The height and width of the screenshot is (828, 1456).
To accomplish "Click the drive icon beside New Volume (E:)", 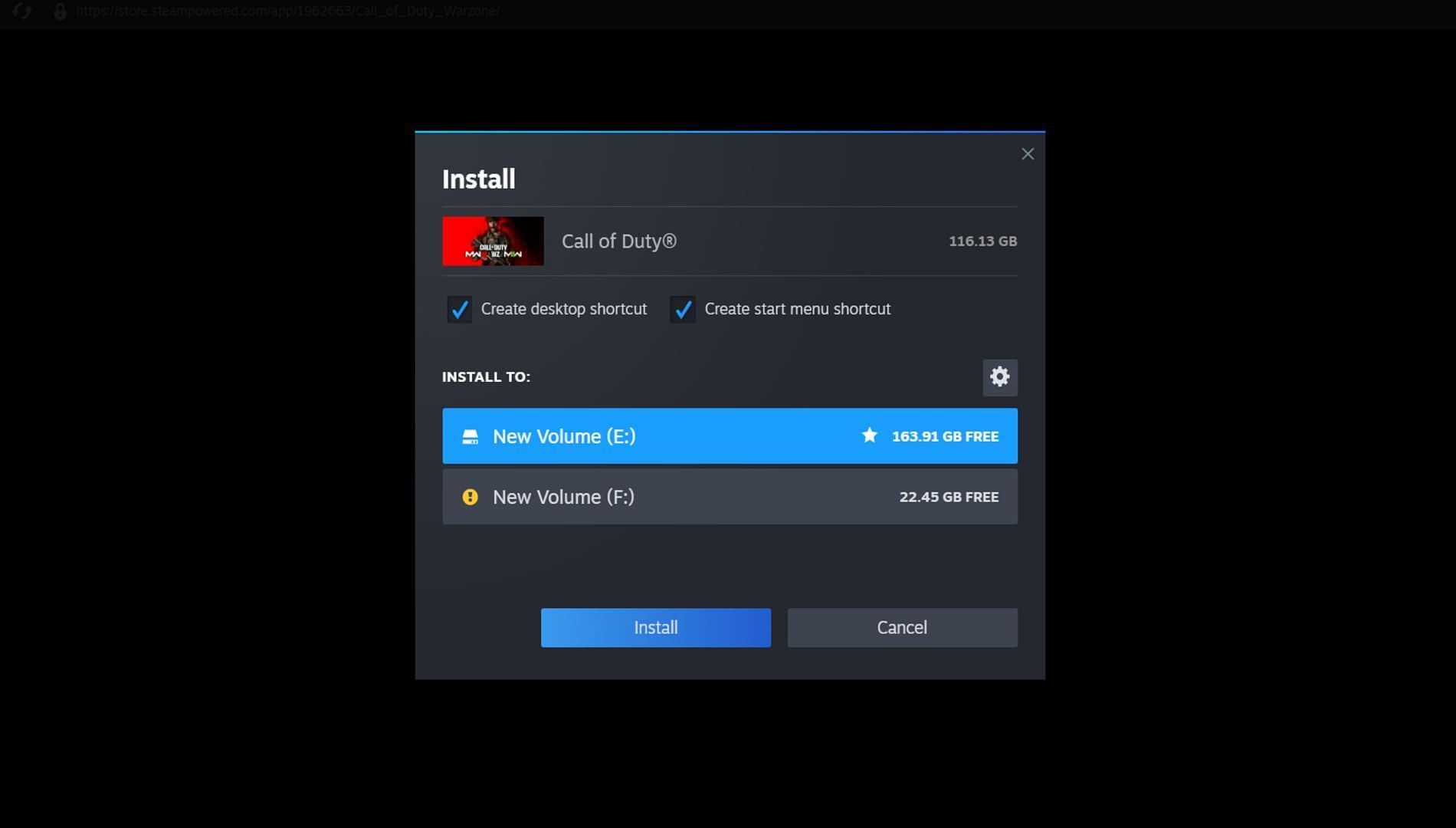I will tap(471, 436).
